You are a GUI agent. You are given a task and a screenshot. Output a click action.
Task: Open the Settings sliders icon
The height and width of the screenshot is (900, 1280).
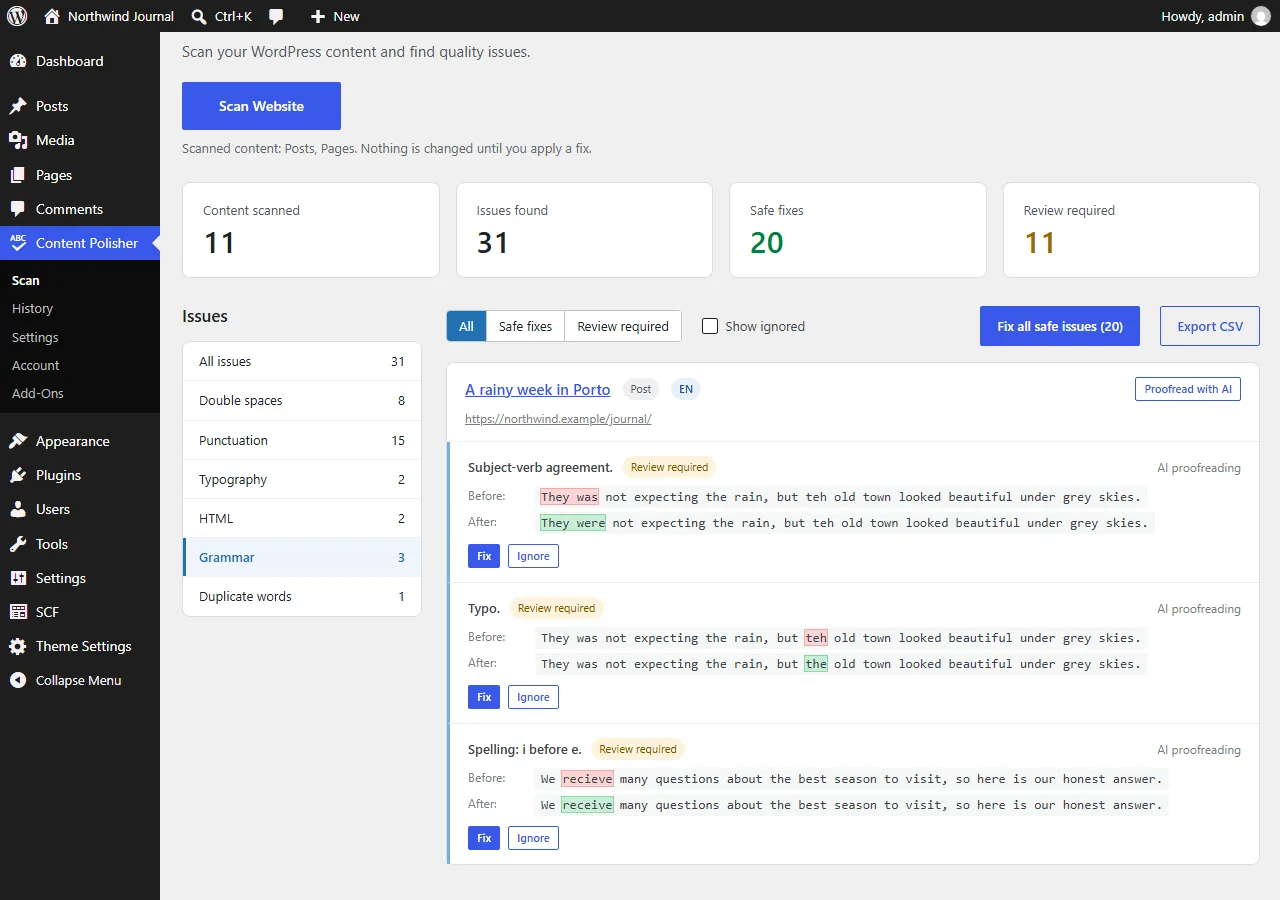pyautogui.click(x=18, y=578)
